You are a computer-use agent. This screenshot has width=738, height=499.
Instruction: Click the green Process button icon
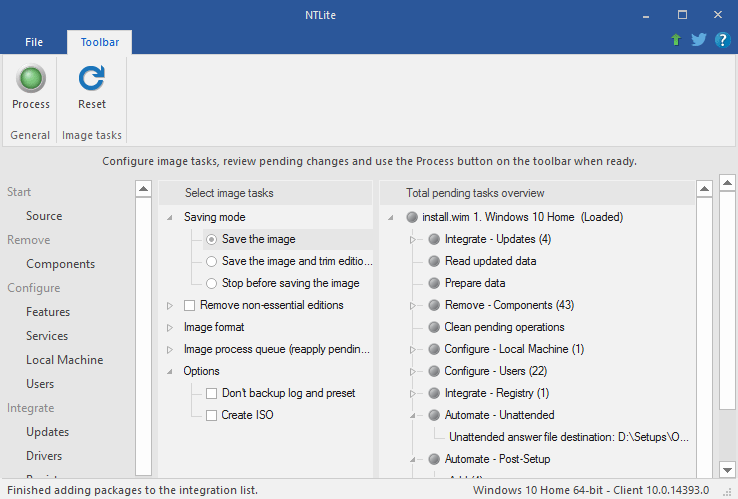(31, 78)
